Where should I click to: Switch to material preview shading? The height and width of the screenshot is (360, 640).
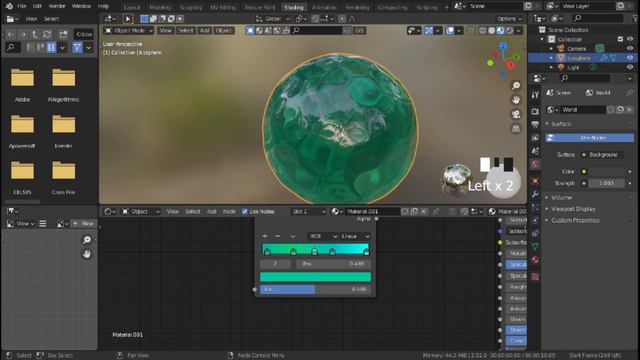(501, 31)
